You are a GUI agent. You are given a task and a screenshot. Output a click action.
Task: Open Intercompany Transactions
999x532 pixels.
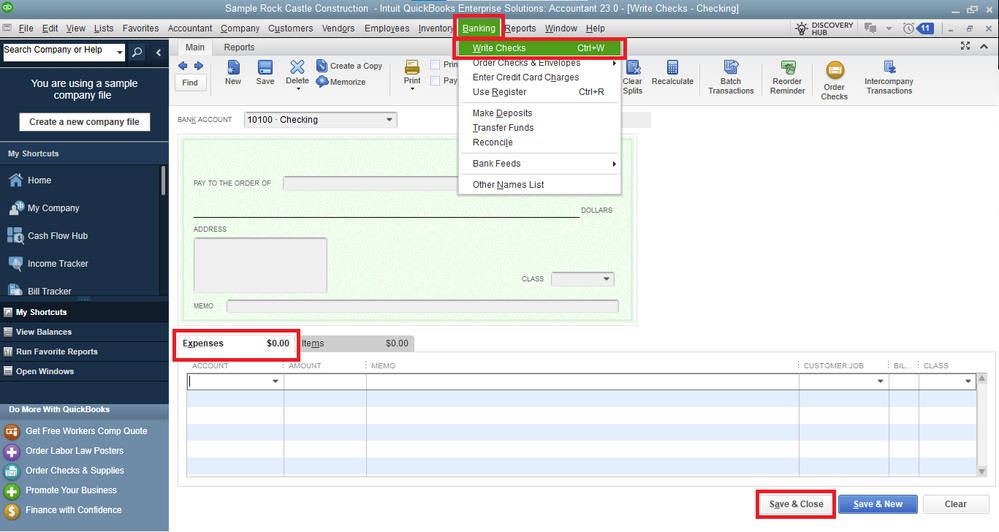tap(889, 77)
